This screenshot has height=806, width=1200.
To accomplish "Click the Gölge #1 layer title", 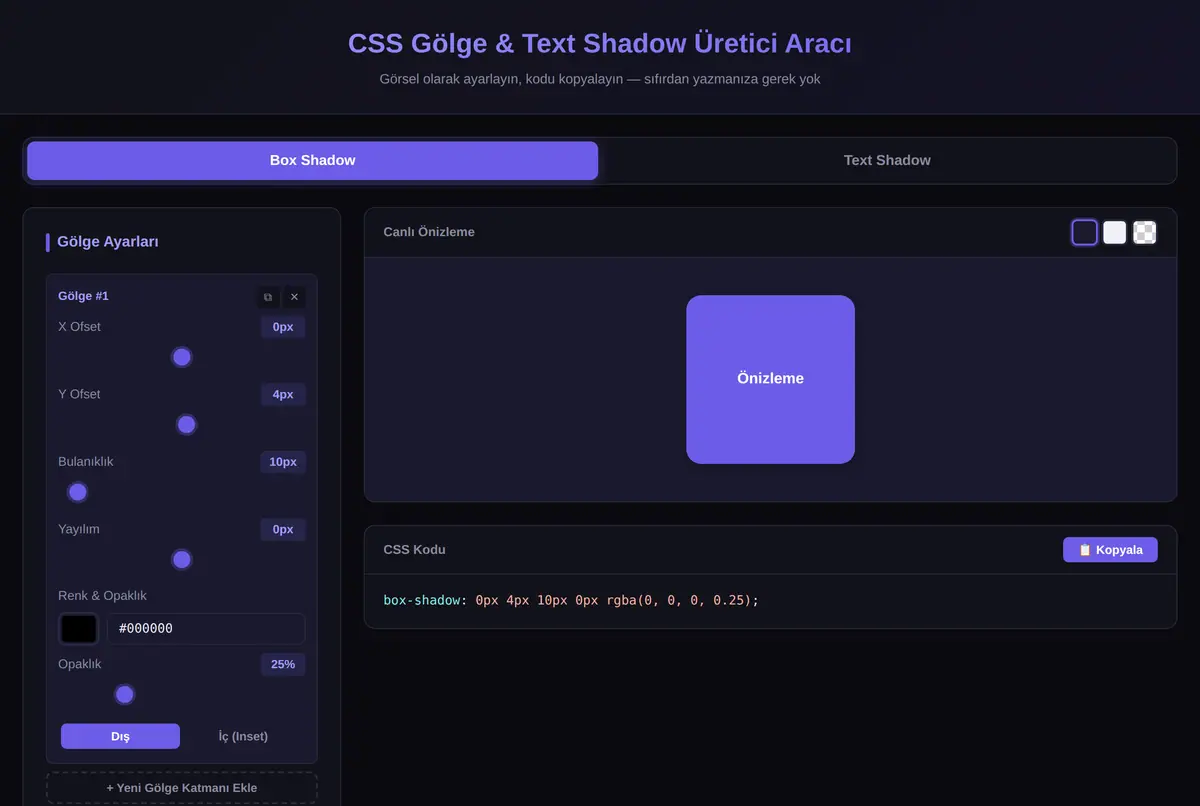I will (x=83, y=296).
